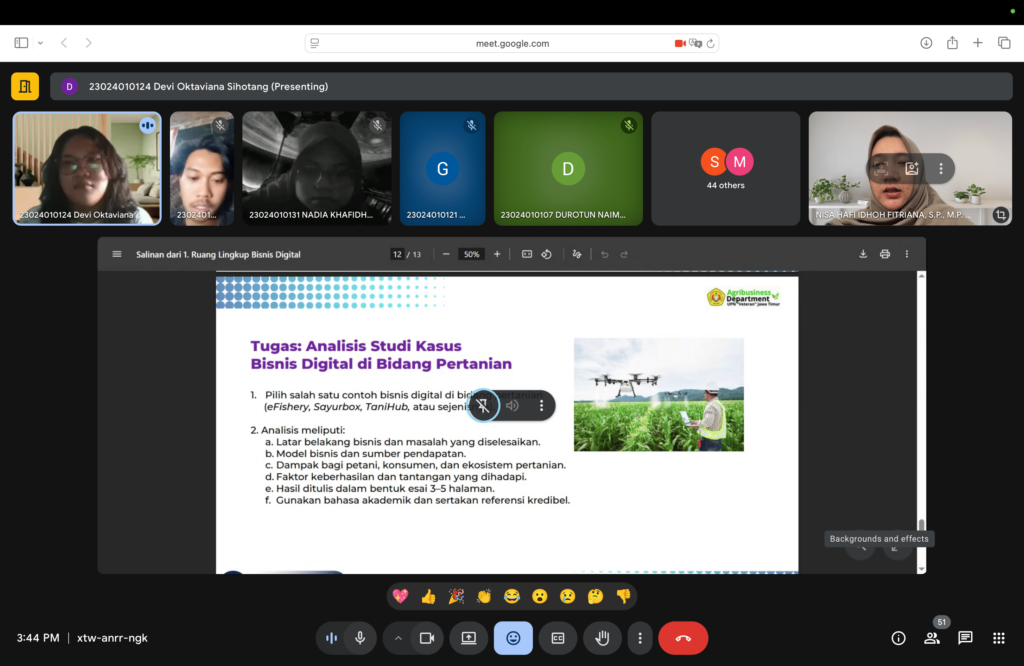The height and width of the screenshot is (666, 1024).
Task: Show the people panel
Action: point(932,638)
